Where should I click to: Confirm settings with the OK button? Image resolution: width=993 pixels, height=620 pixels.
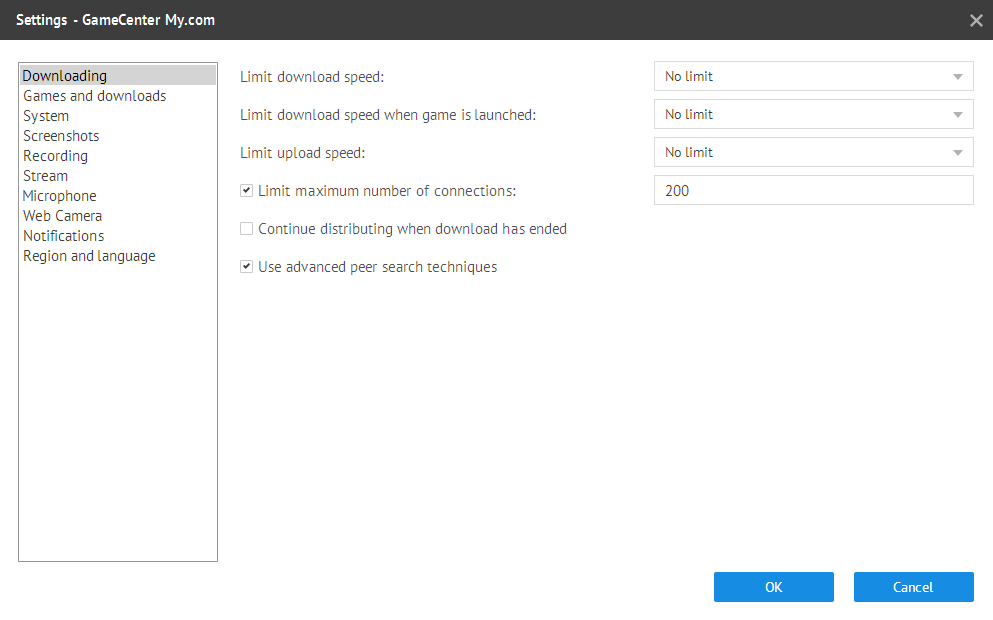[x=773, y=587]
